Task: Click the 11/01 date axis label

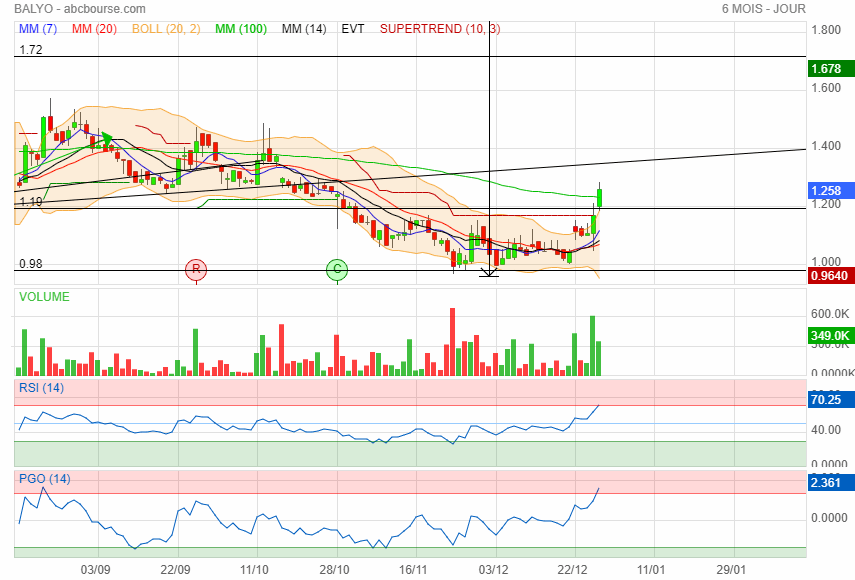Action: (x=651, y=570)
